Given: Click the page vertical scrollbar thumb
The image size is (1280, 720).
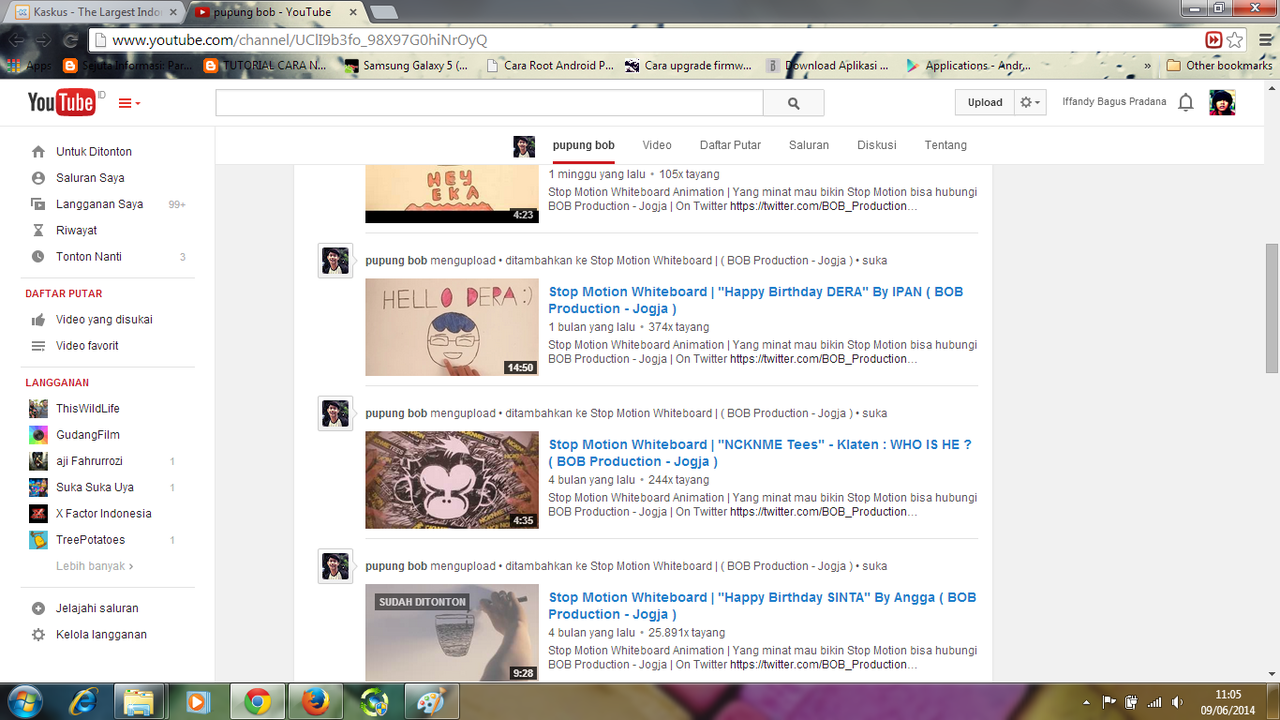Looking at the screenshot, I should click(1272, 308).
